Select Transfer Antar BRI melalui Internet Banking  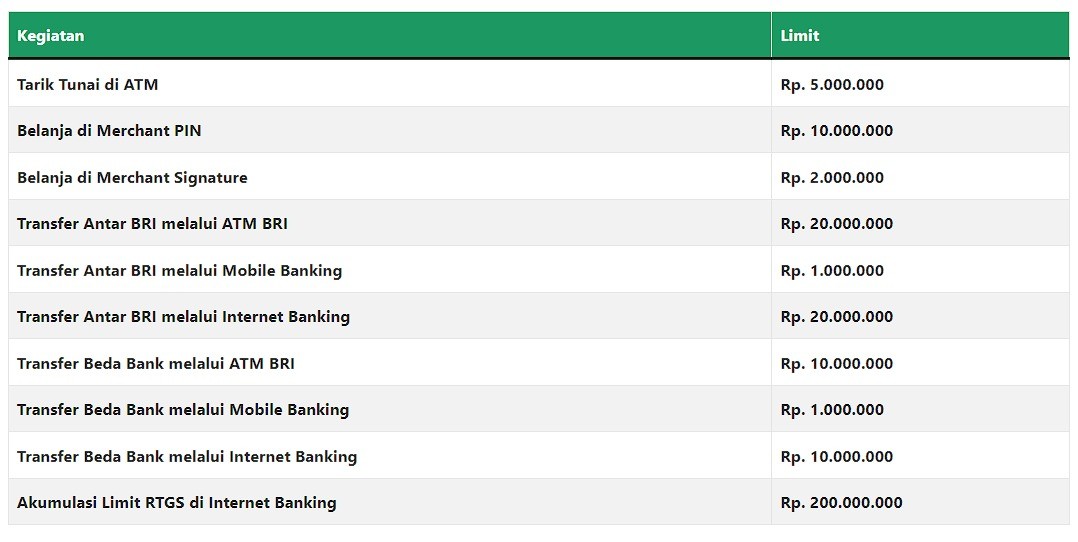click(x=184, y=316)
